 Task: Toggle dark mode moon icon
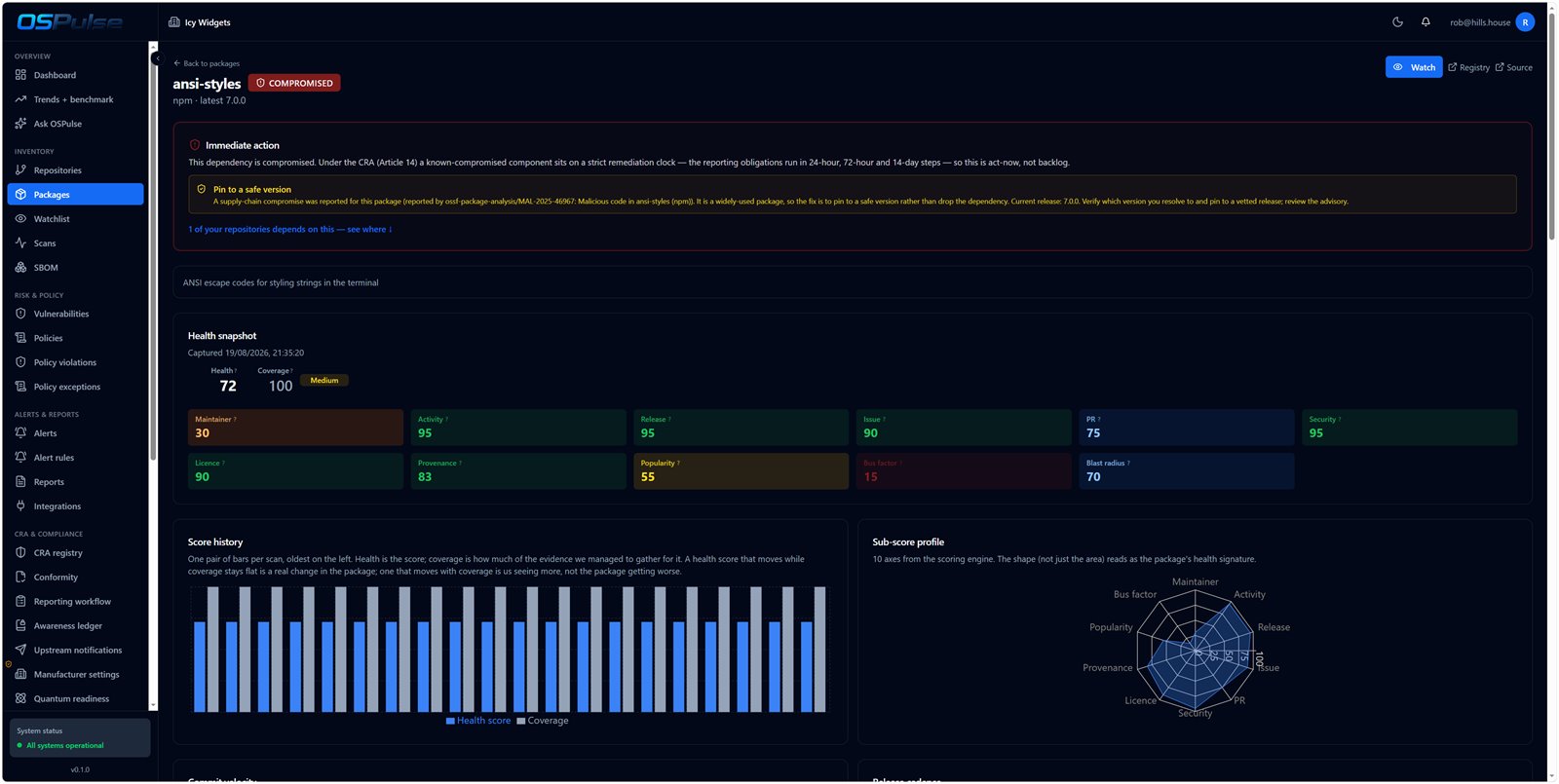click(1397, 22)
